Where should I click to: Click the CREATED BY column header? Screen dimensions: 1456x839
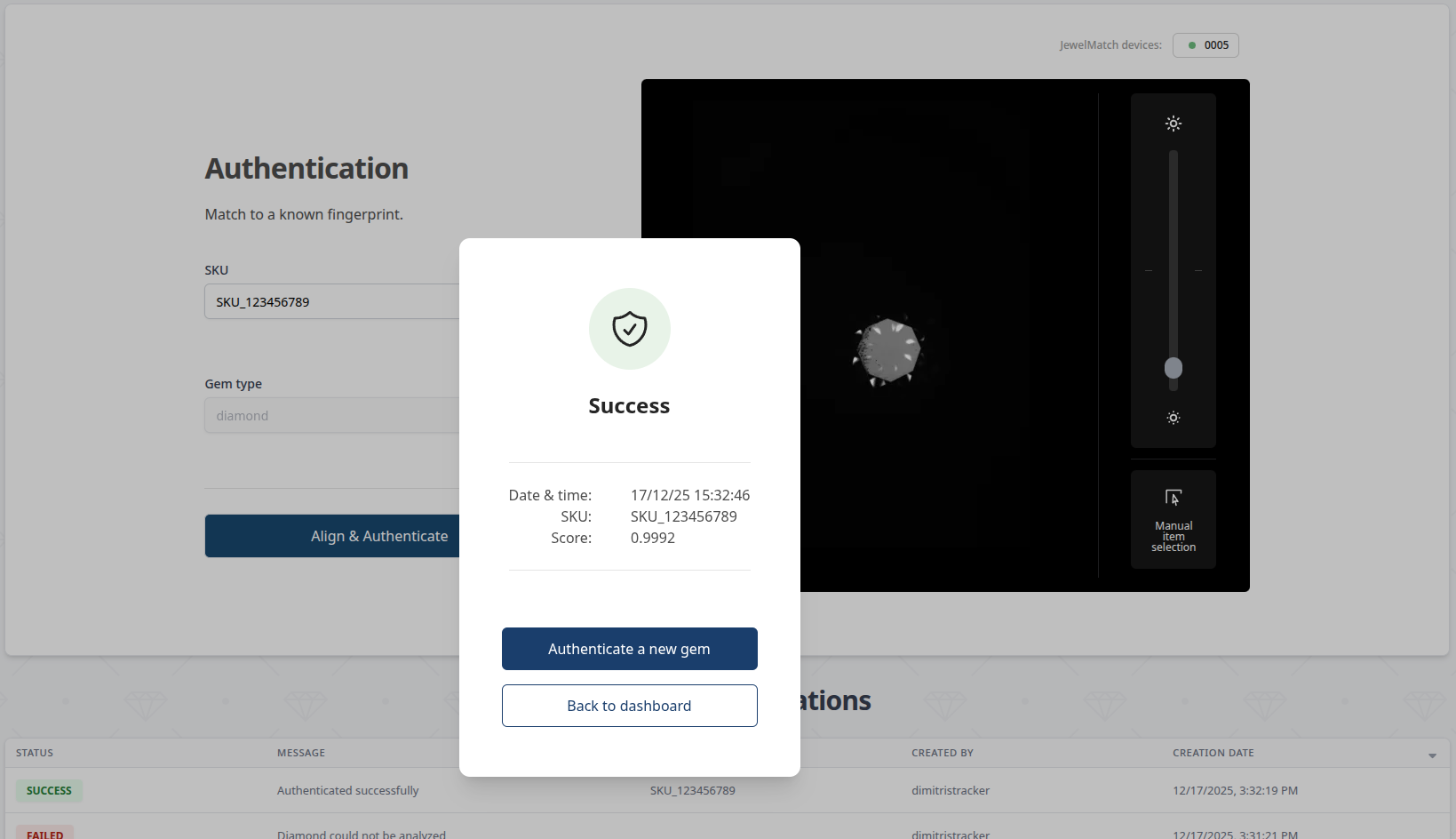pyautogui.click(x=942, y=753)
